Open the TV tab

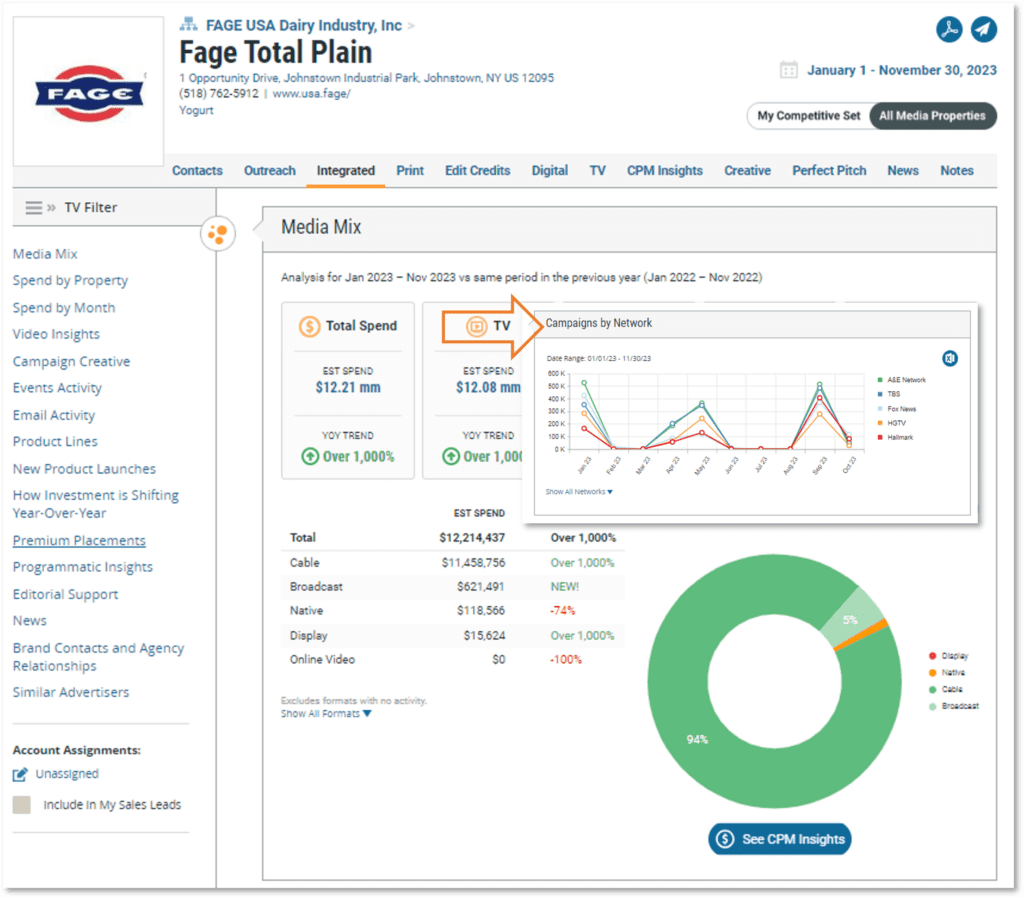click(598, 170)
